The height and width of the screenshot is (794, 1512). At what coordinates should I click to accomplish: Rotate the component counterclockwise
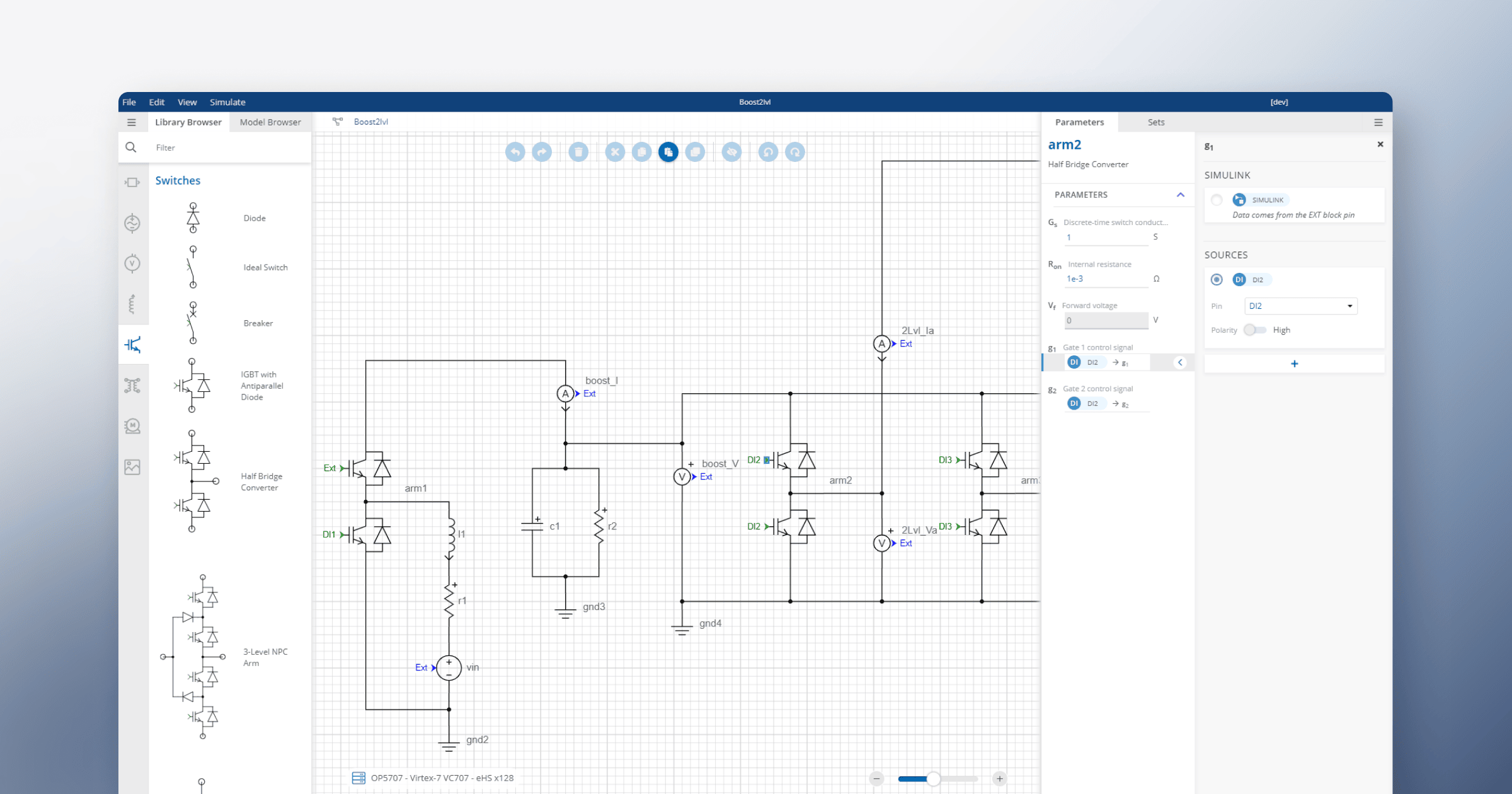point(768,152)
